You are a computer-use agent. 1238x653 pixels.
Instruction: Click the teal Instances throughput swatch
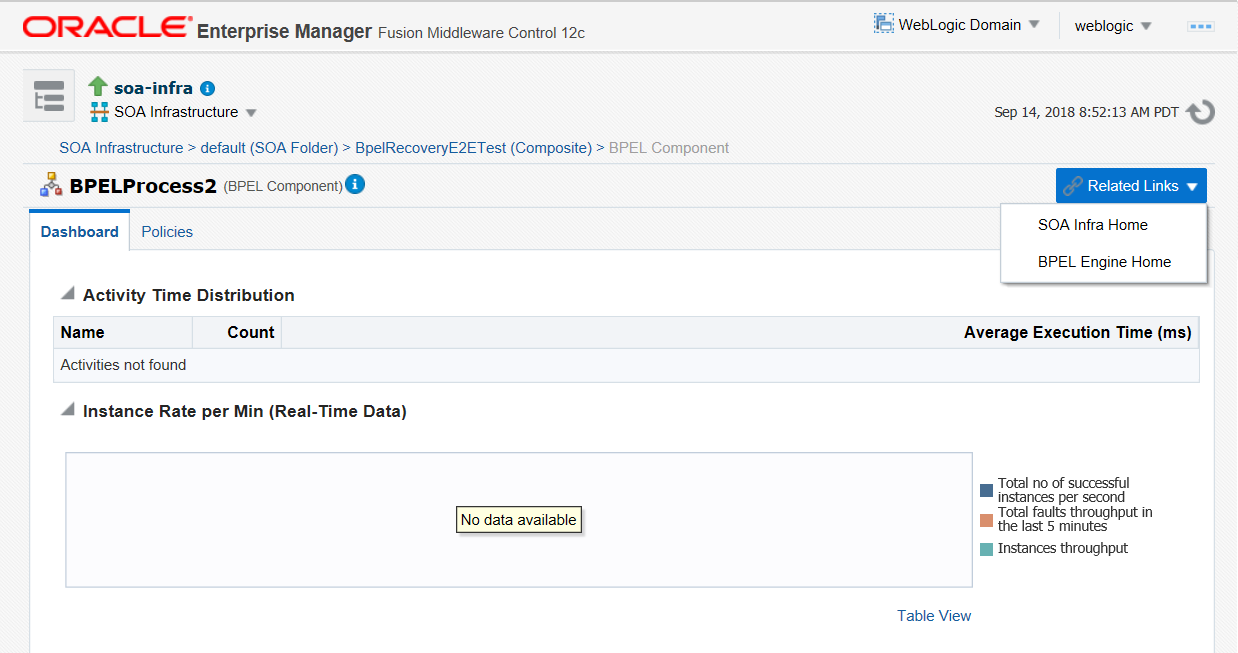(986, 549)
